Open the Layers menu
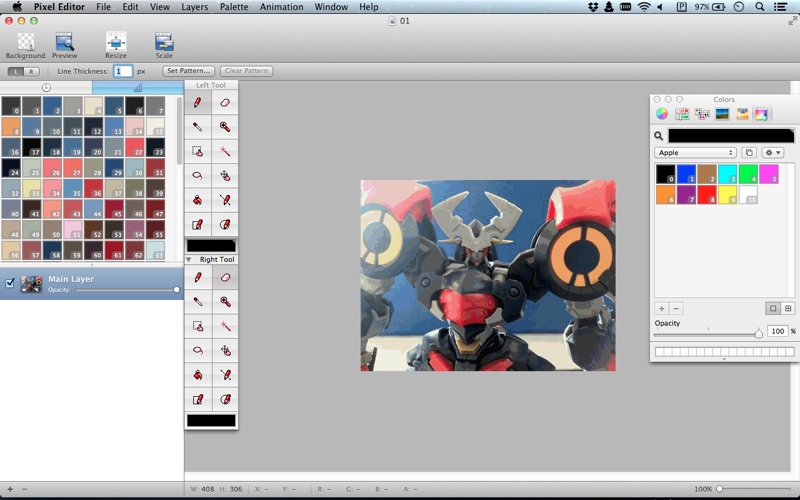The width and height of the screenshot is (800, 500). point(194,7)
